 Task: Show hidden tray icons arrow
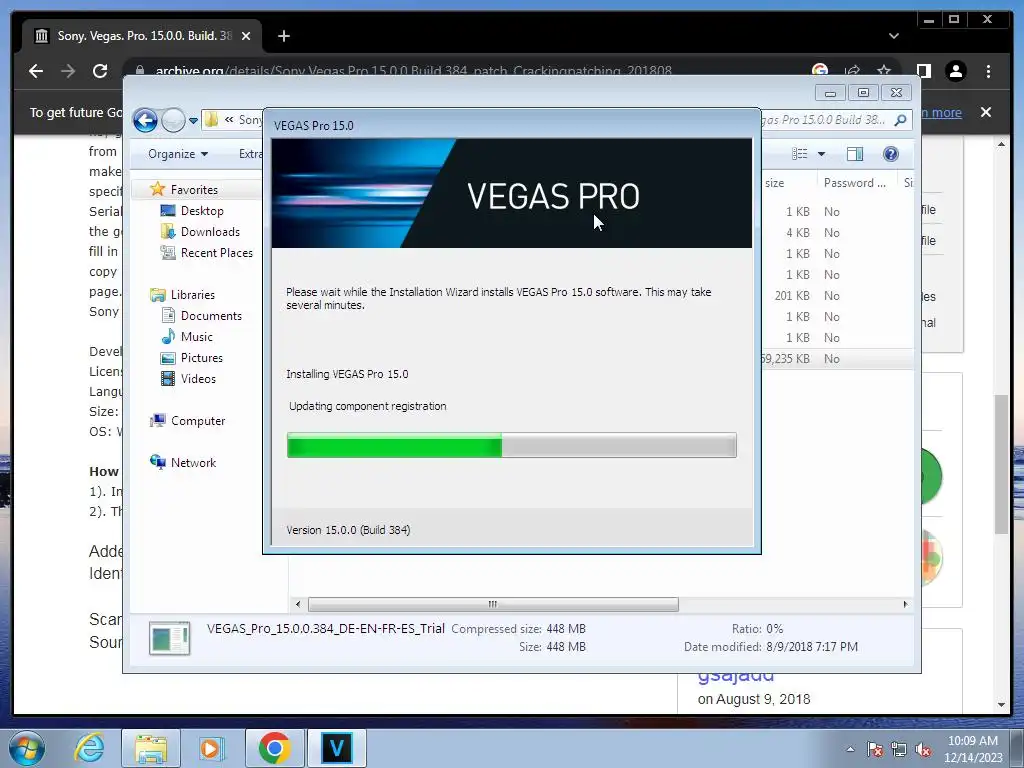850,750
